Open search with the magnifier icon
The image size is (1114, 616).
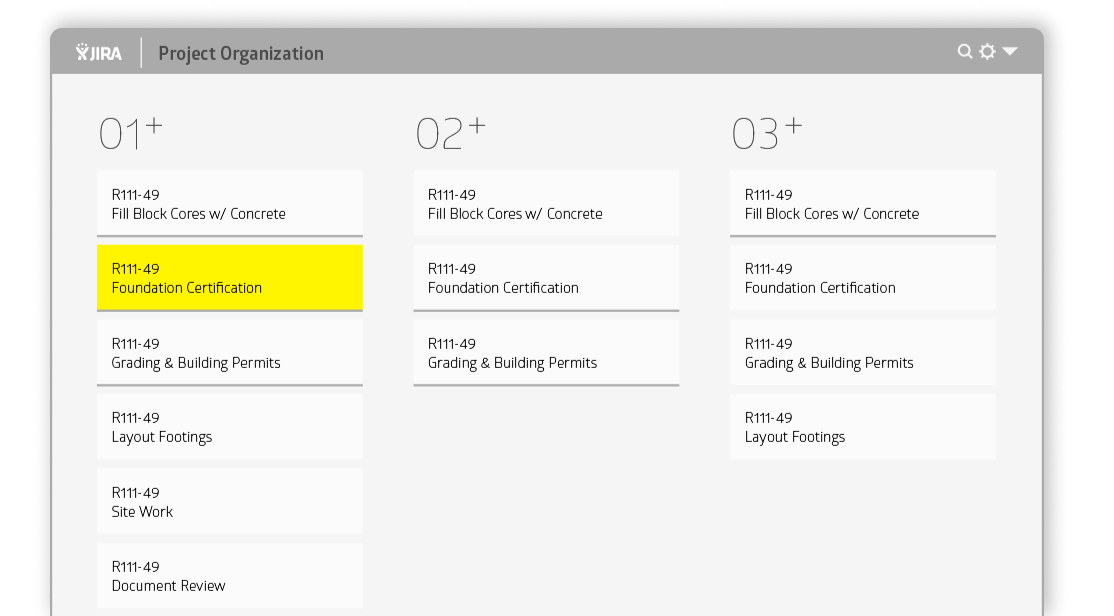point(965,51)
